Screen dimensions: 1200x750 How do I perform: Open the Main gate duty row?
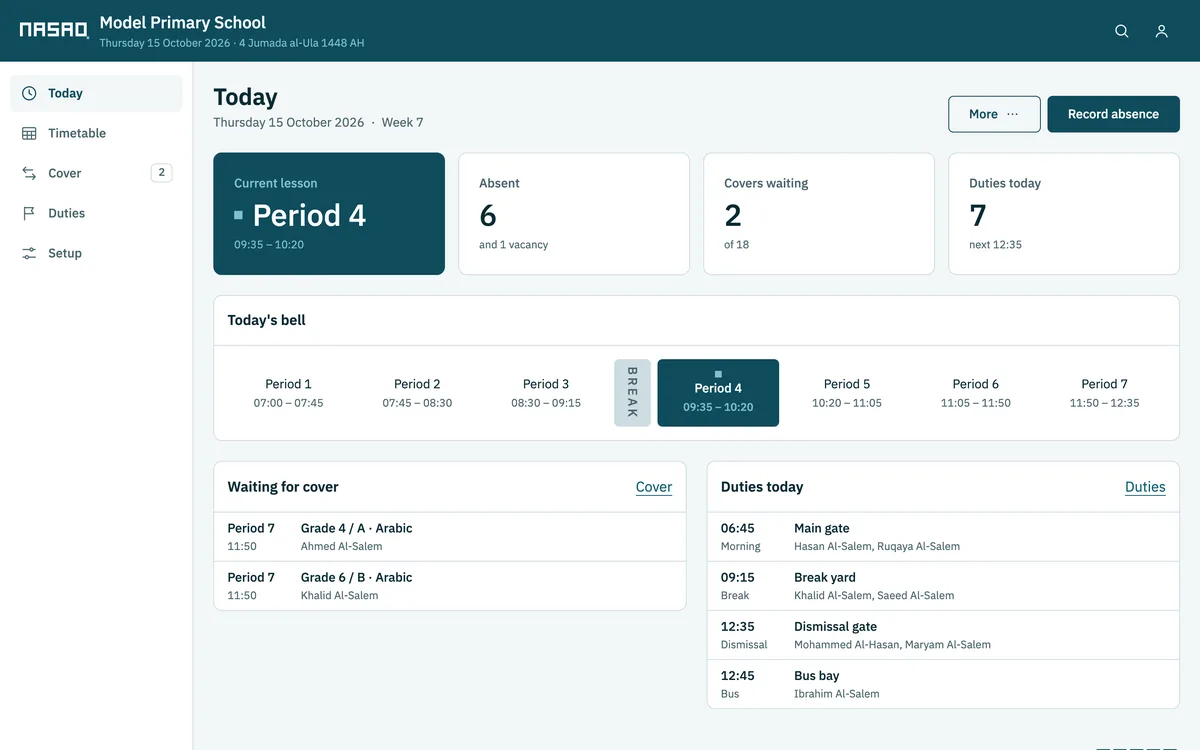943,537
